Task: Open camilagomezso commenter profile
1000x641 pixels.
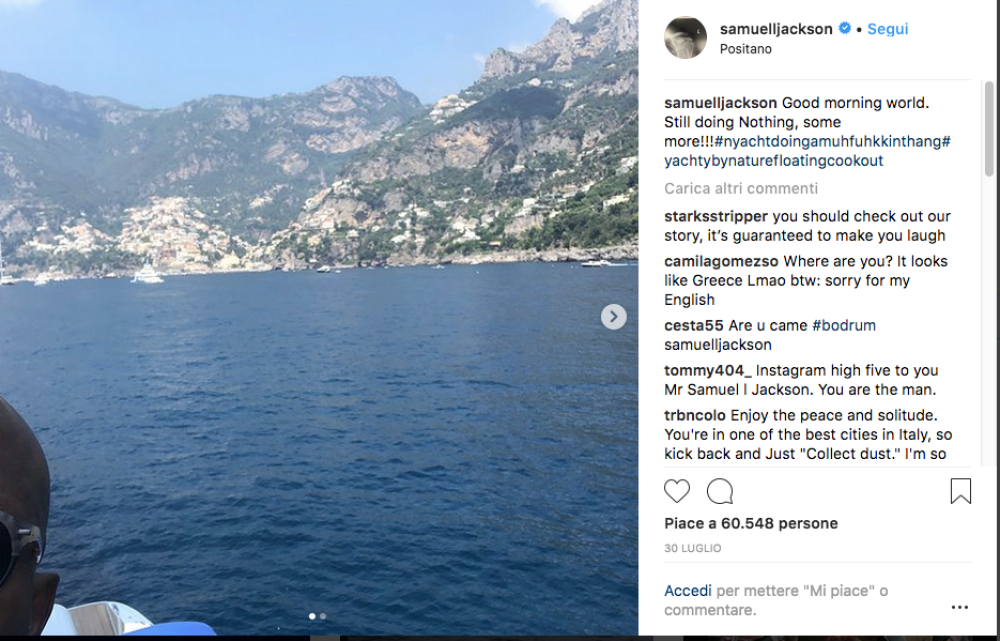Action: tap(722, 261)
